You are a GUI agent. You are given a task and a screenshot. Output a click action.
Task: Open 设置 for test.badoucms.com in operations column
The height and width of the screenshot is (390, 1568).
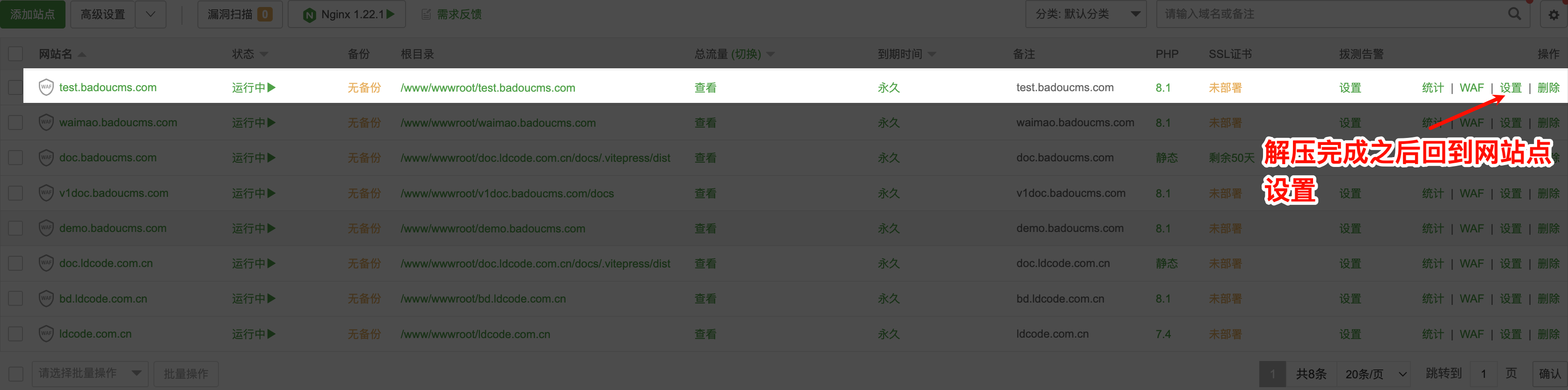(1510, 87)
